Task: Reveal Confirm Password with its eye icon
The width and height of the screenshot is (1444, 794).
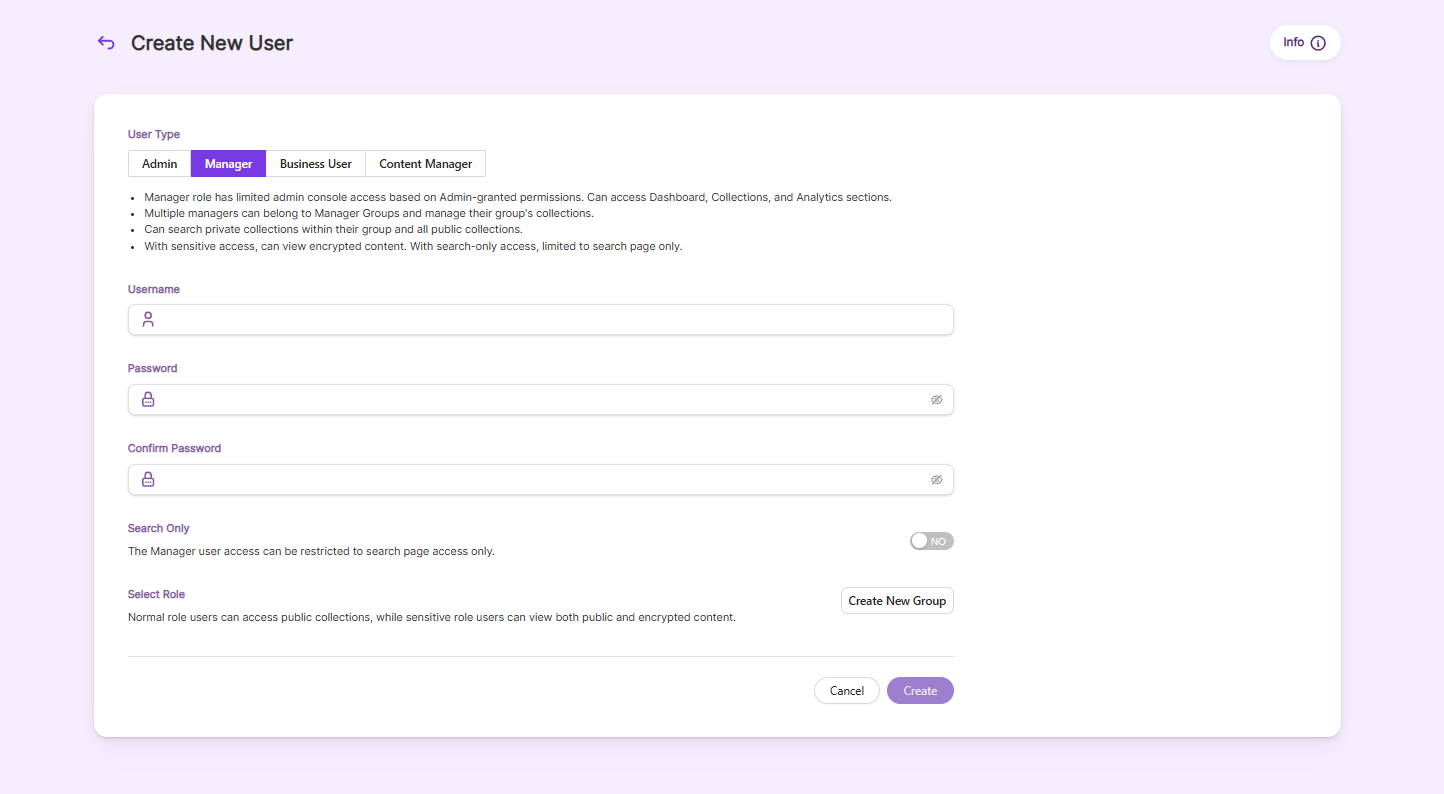Action: tap(937, 479)
